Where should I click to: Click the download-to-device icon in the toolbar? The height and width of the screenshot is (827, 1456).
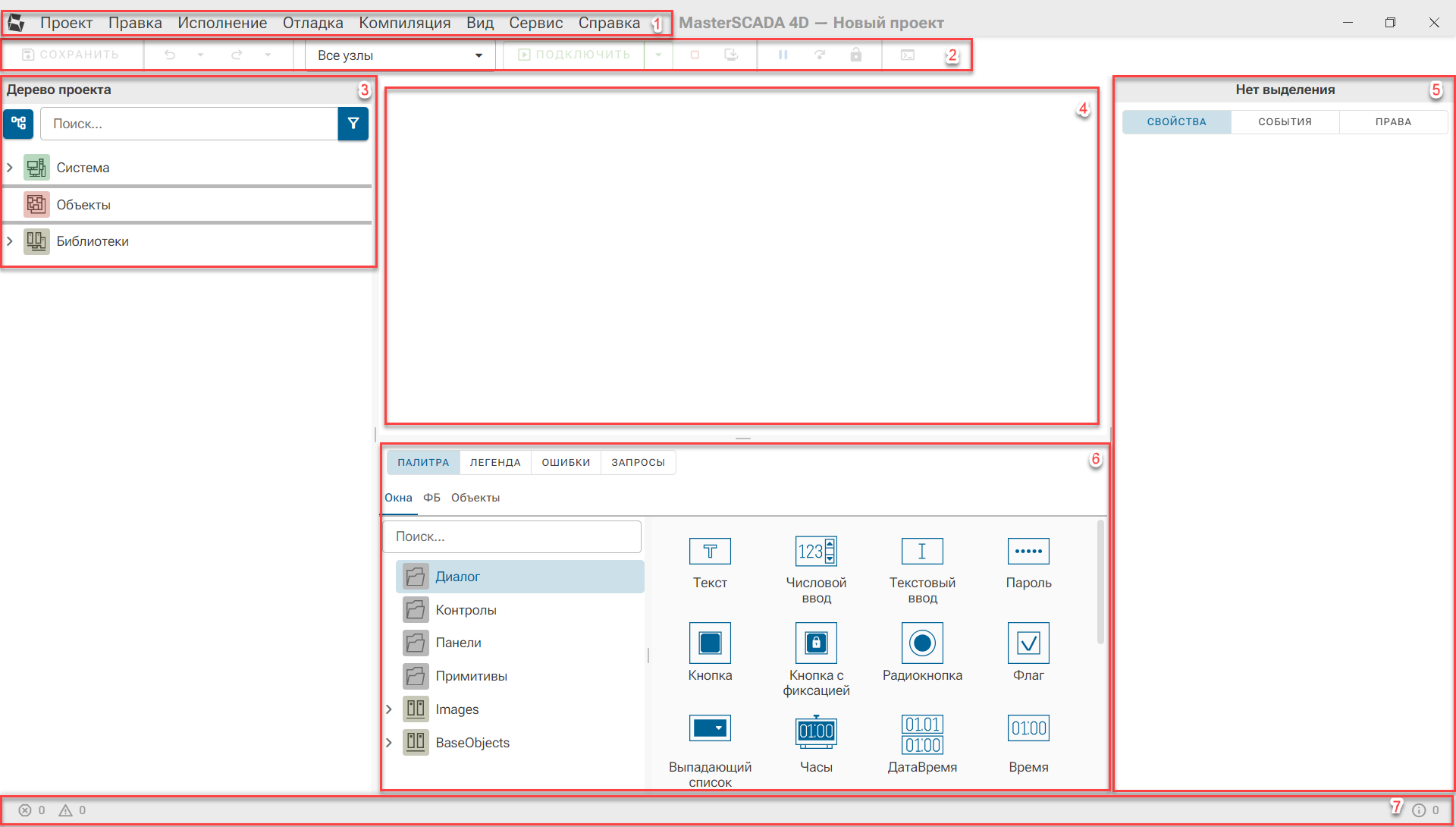click(x=731, y=55)
